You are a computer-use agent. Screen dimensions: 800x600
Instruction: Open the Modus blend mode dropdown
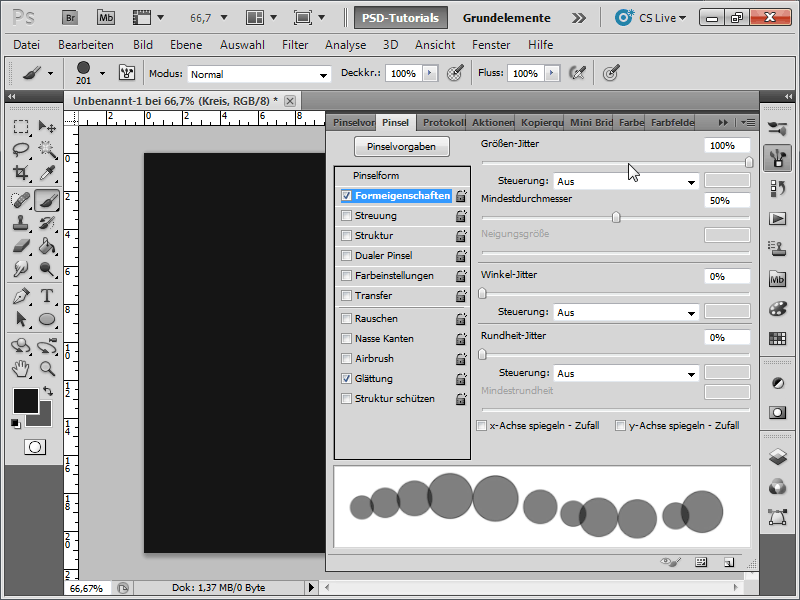point(259,74)
